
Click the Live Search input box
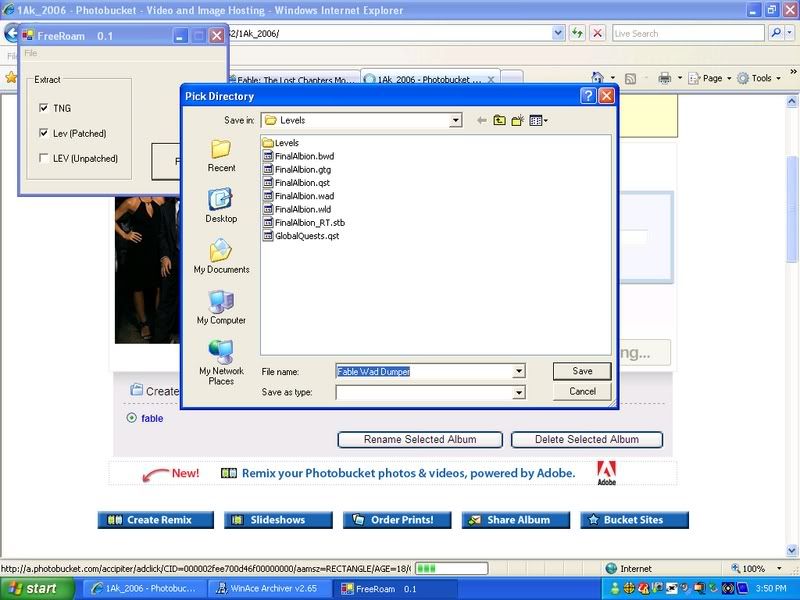[688, 34]
